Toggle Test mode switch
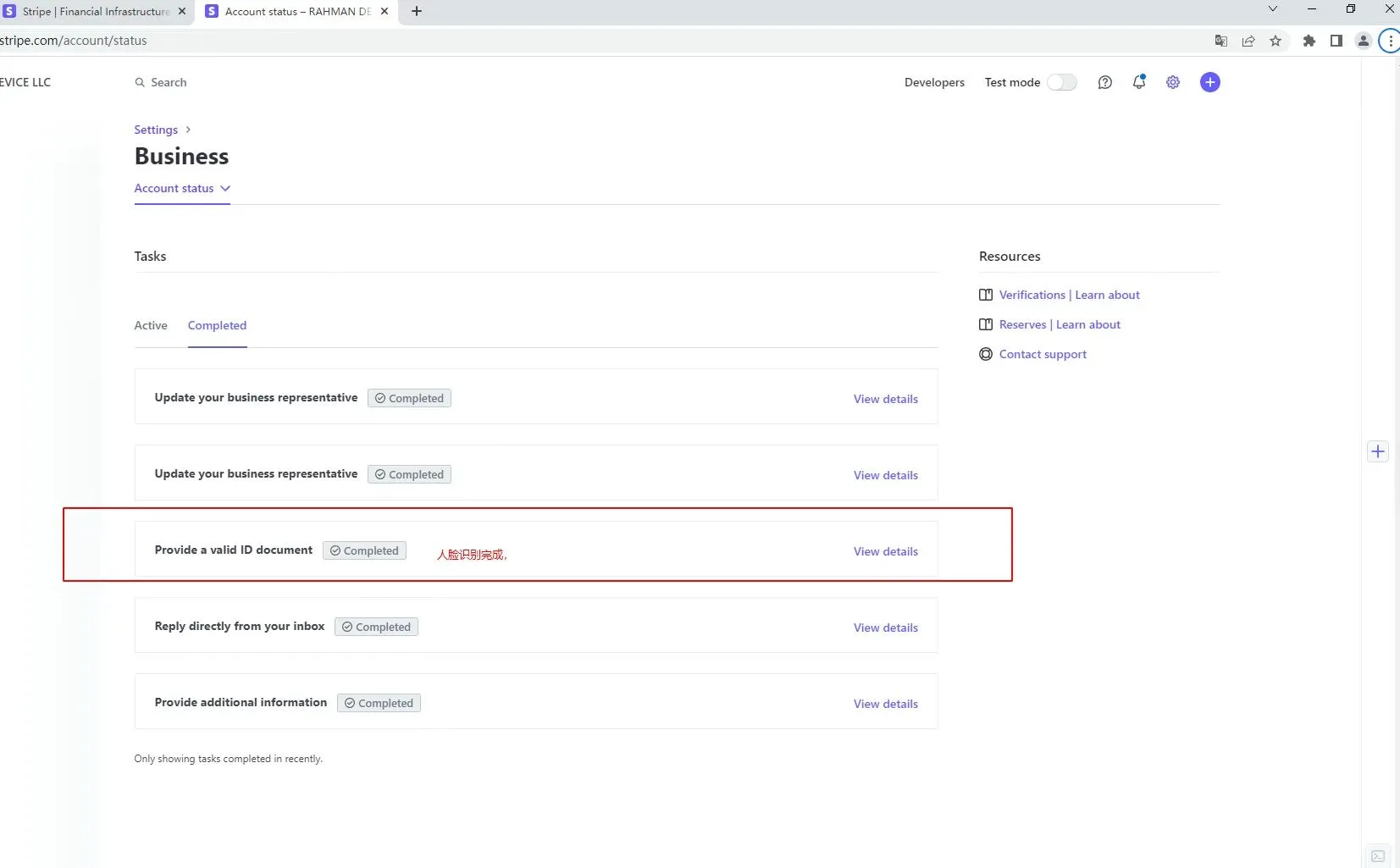 point(1062,82)
